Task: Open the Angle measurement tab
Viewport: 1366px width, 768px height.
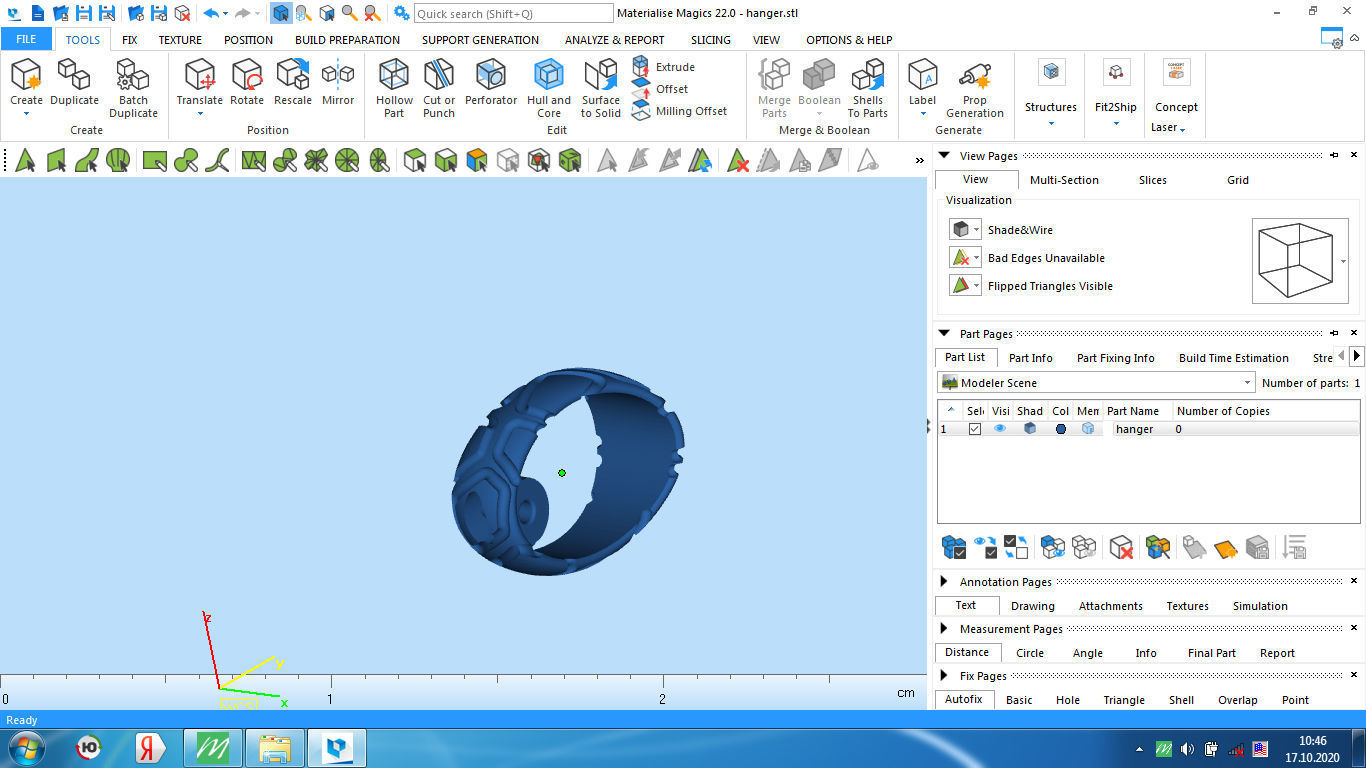Action: [1088, 653]
